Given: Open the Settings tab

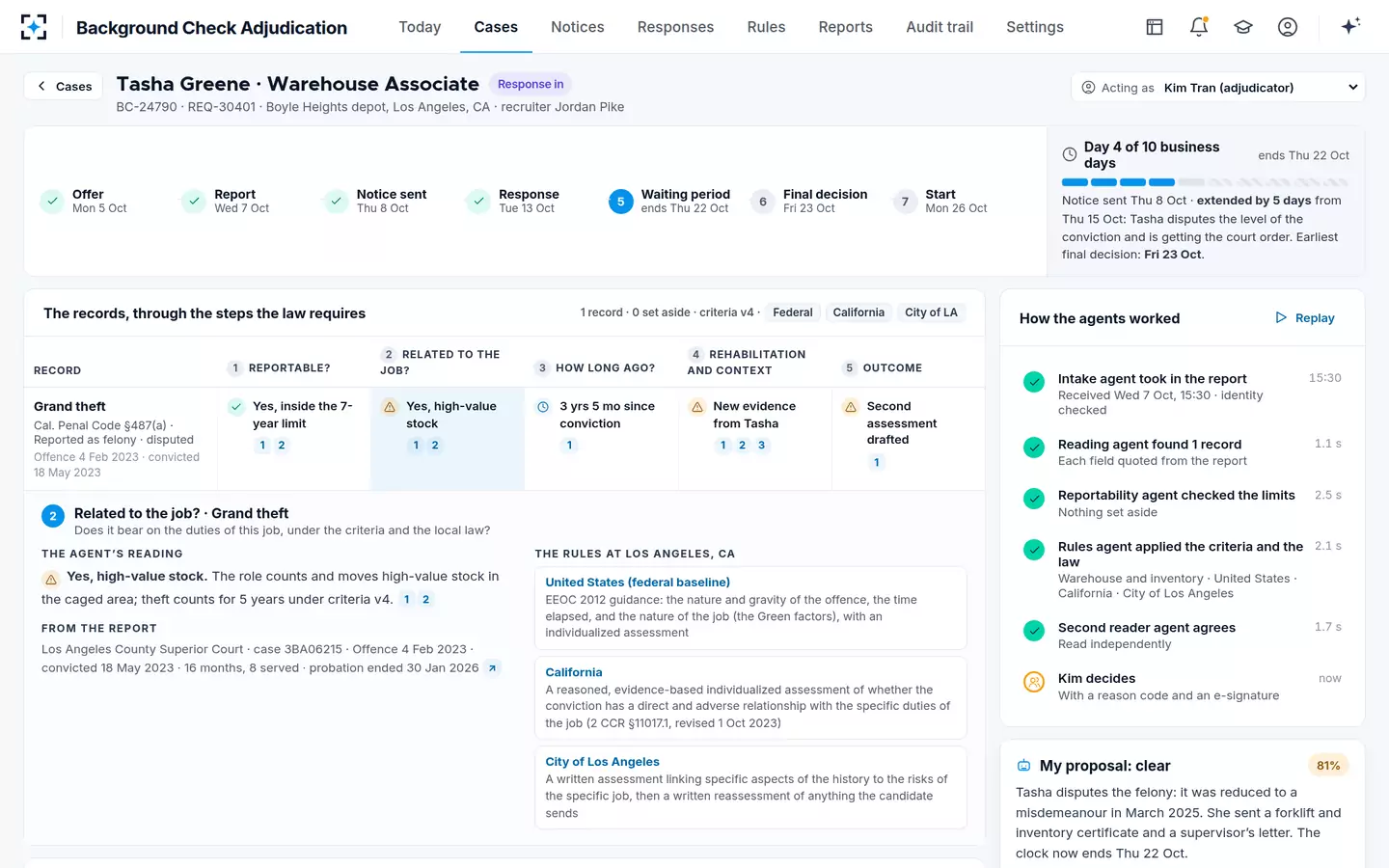Looking at the screenshot, I should 1035,27.
